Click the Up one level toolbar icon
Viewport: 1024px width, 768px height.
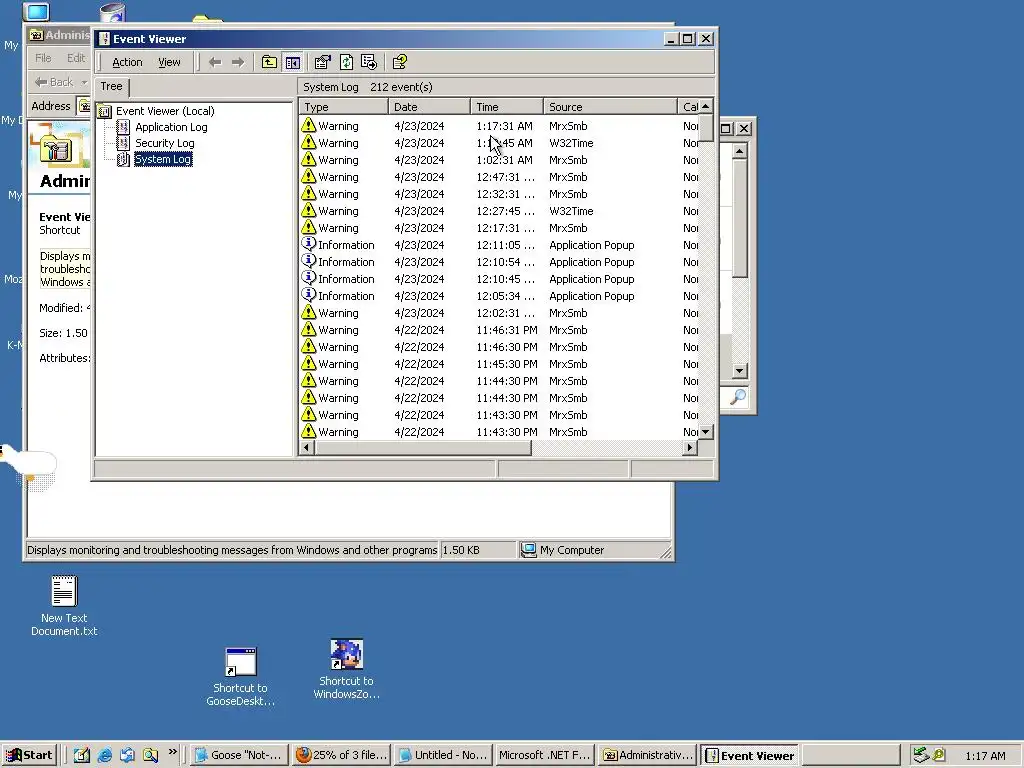click(269, 62)
